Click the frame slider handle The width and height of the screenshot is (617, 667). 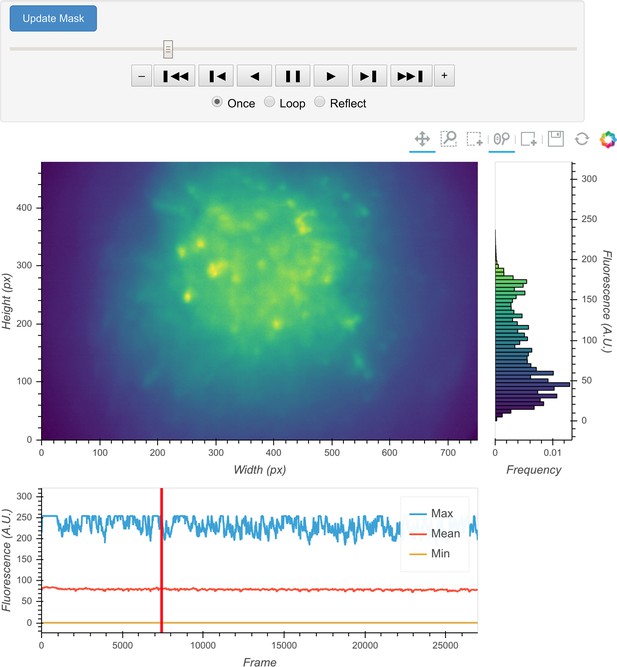168,49
